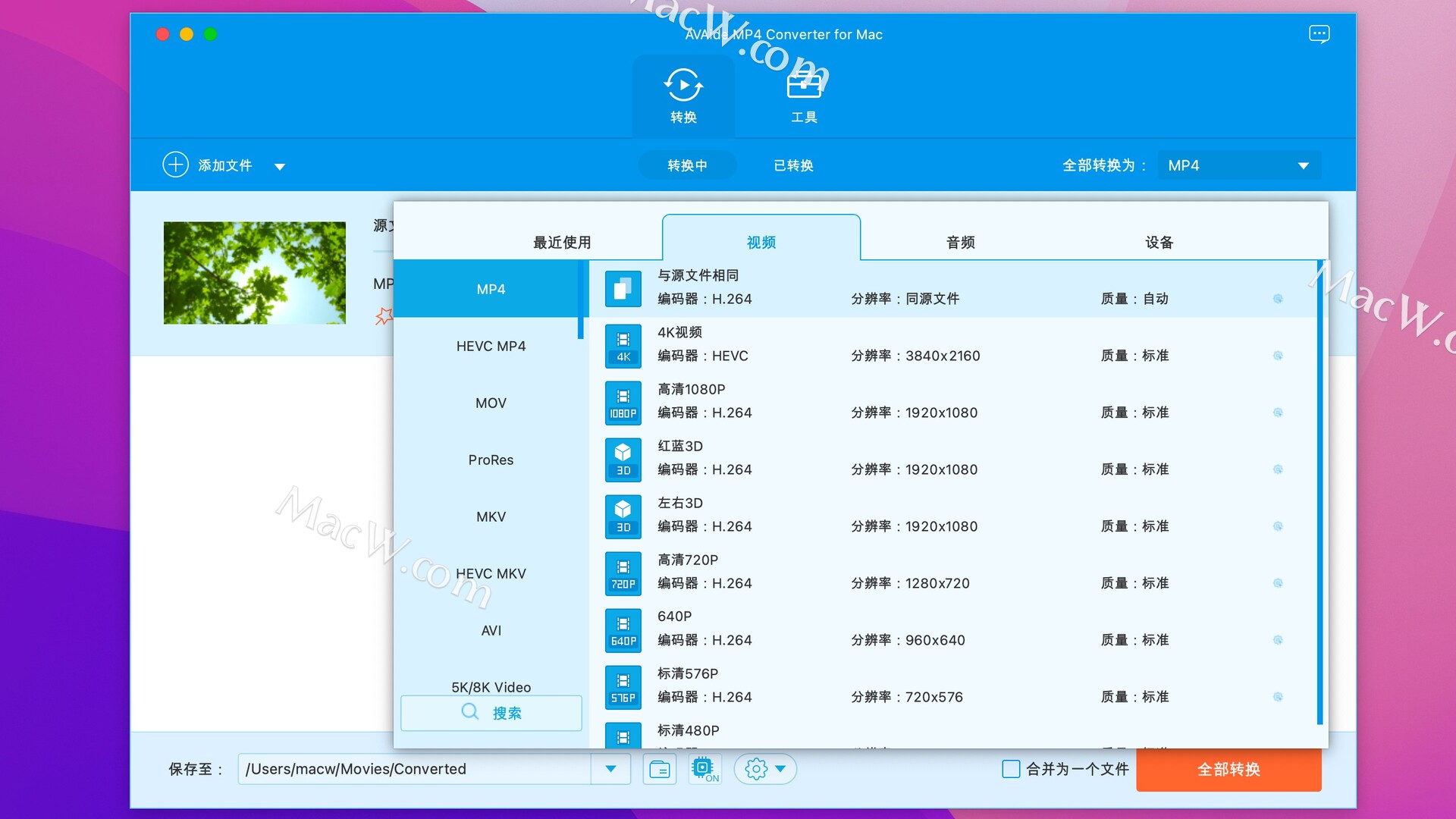Viewport: 1456px width, 819px height.
Task: Toggle the hardware acceleration chip icon marked ON
Action: coord(704,769)
